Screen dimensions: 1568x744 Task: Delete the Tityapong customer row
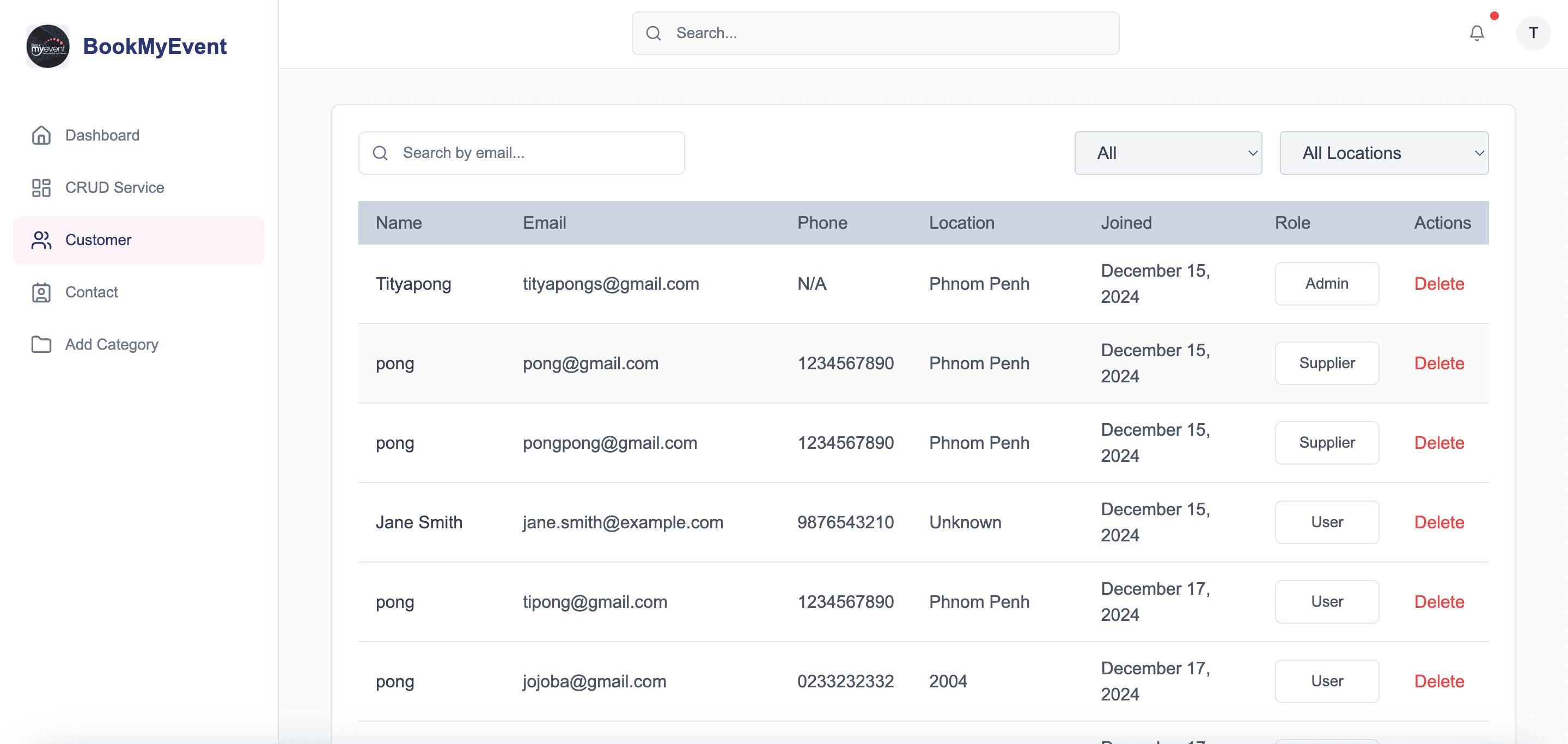point(1438,284)
